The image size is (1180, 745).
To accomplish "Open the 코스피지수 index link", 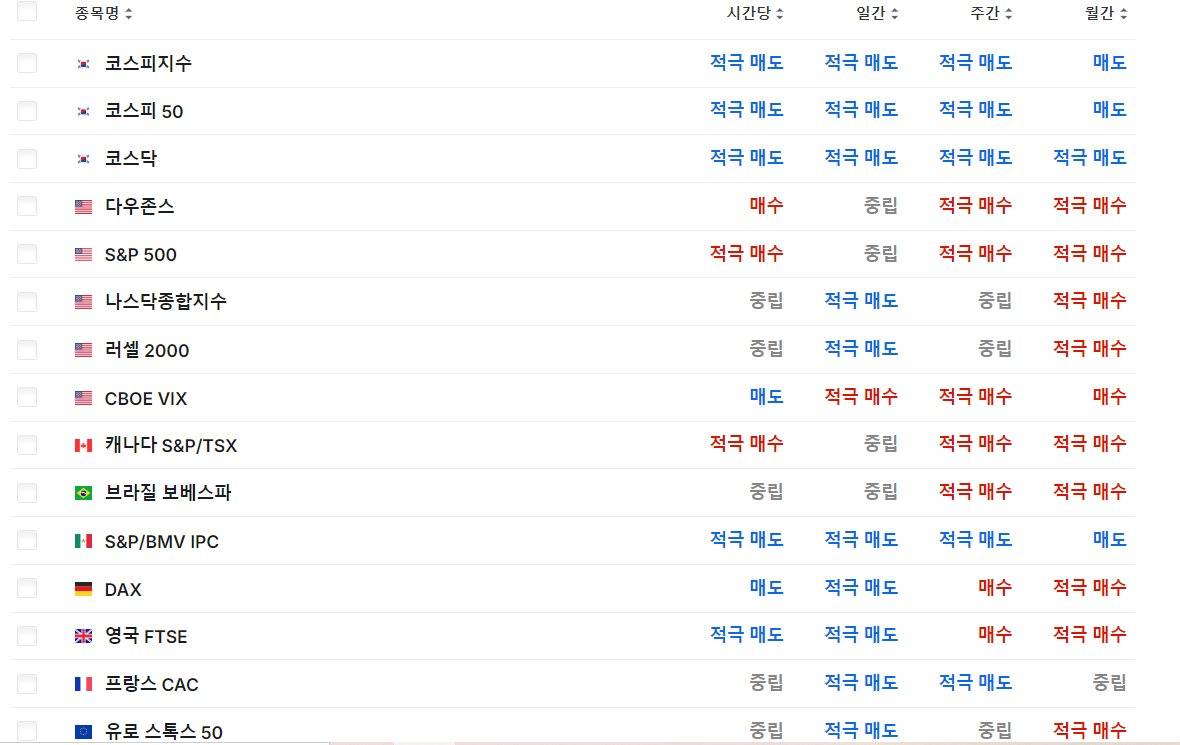I will pyautogui.click(x=148, y=63).
